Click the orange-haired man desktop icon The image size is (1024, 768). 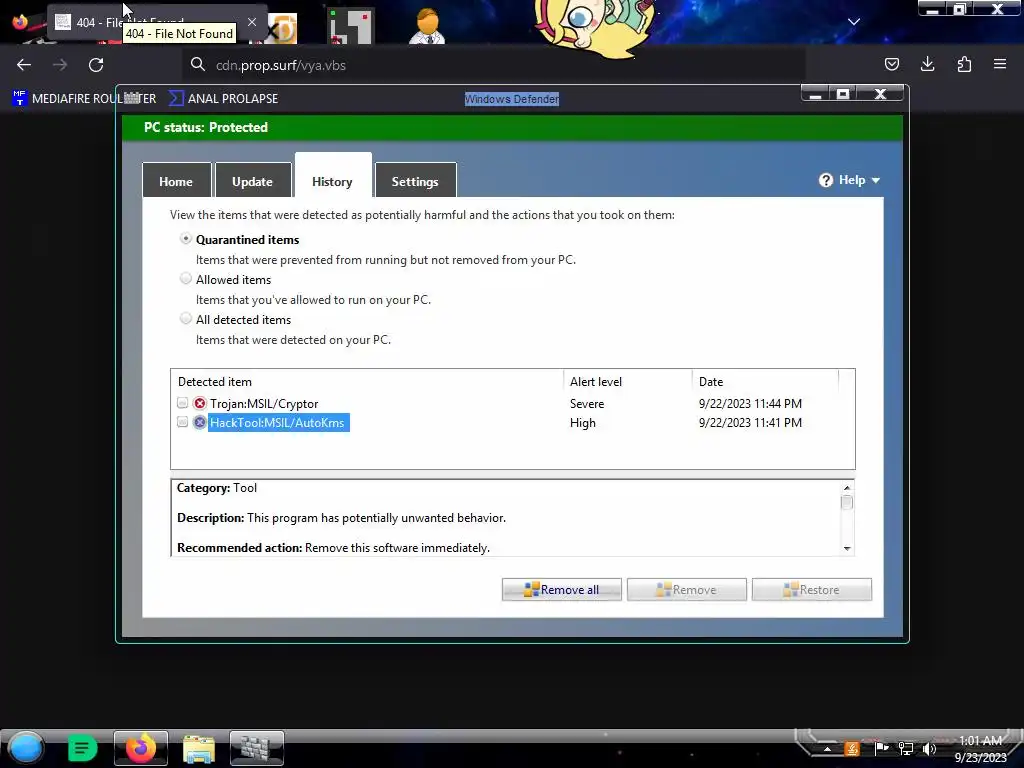(x=428, y=26)
